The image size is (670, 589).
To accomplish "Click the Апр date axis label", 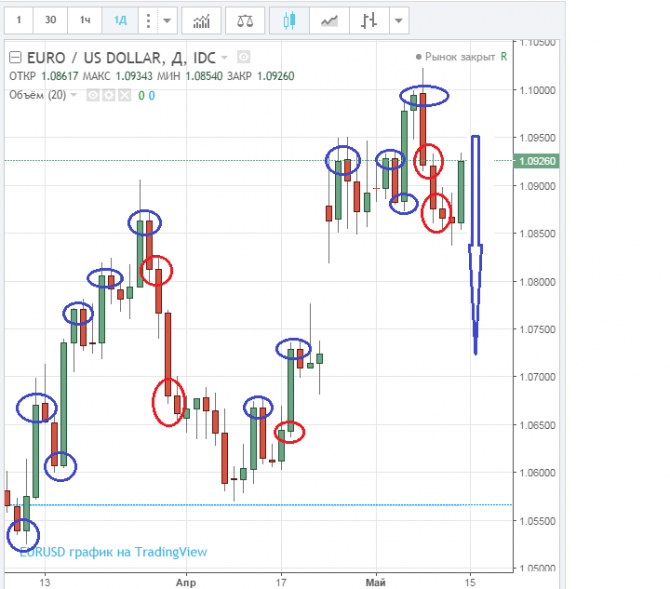I will coord(186,582).
